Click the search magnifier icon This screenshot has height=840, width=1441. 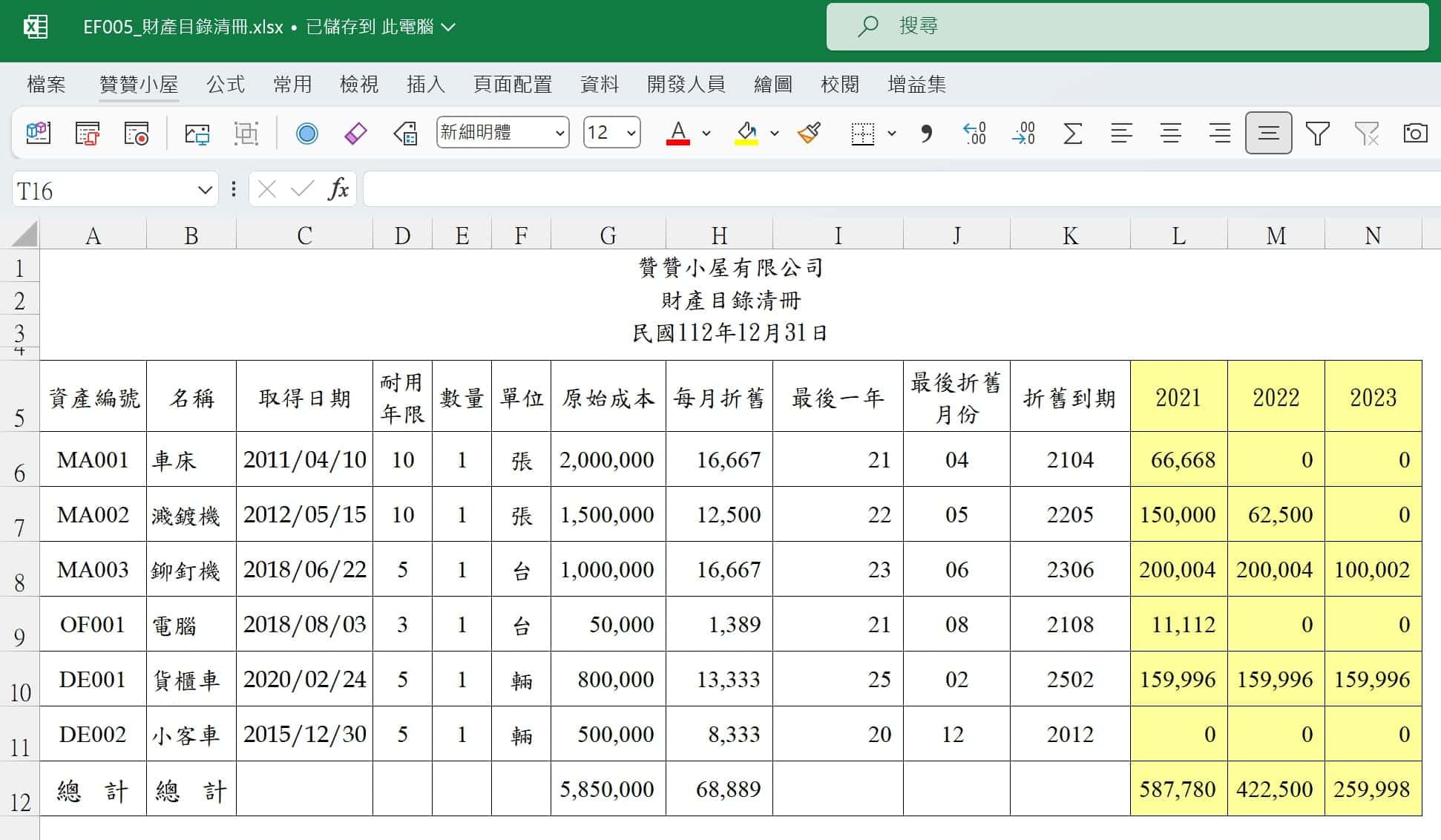pos(867,27)
